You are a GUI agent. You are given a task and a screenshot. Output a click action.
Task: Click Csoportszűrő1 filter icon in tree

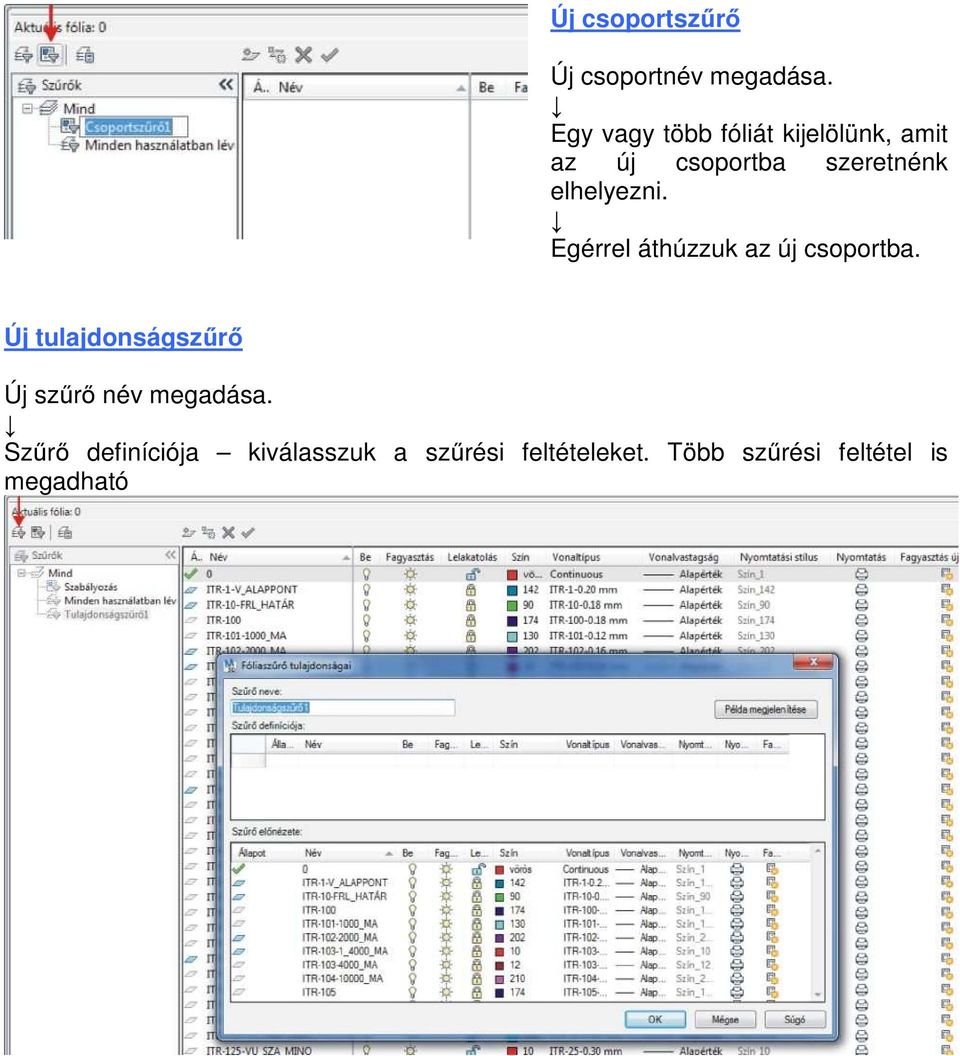[69, 126]
